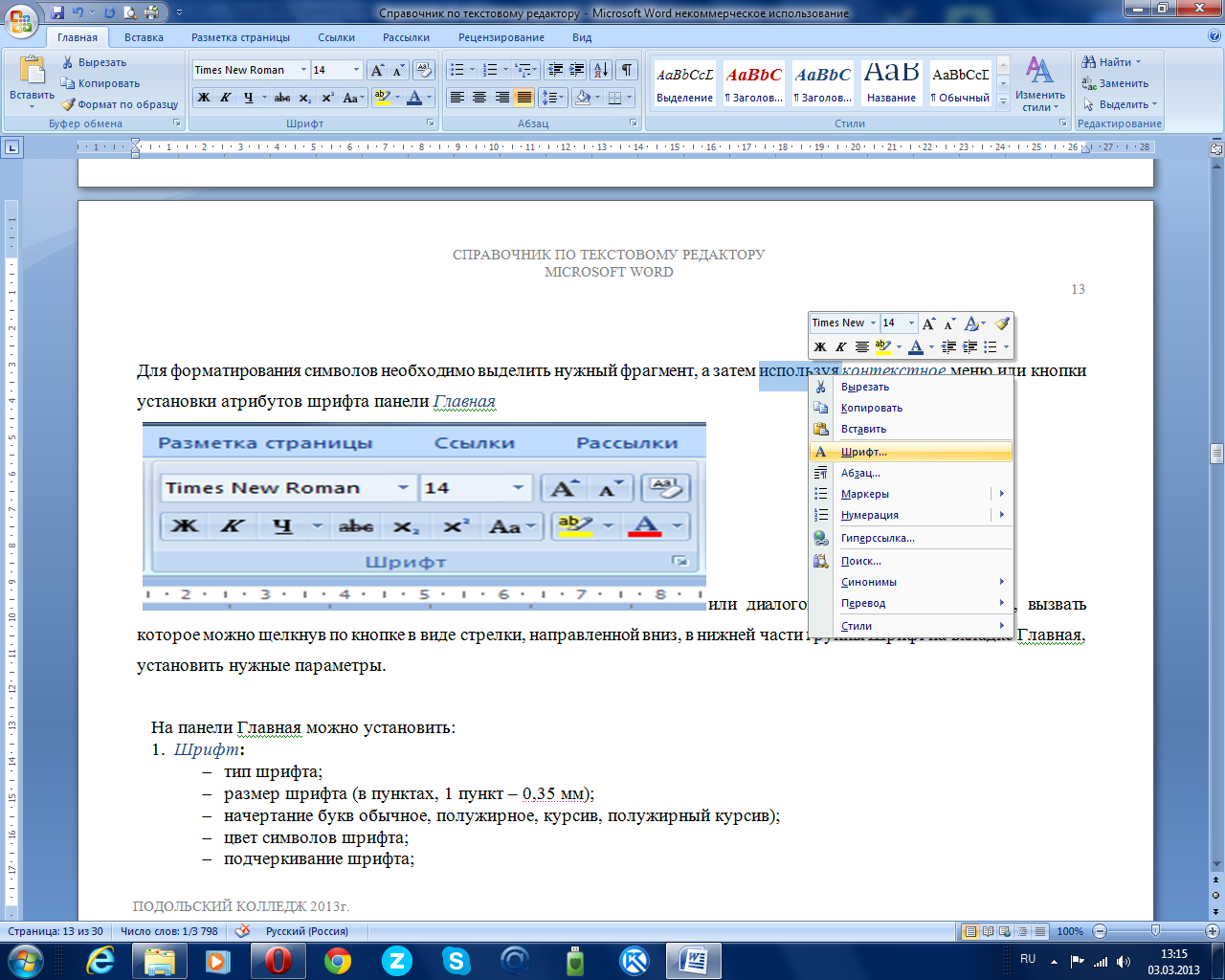This screenshot has width=1225, height=980.
Task: Open font size dropdown in the ribbon
Action: (x=357, y=70)
